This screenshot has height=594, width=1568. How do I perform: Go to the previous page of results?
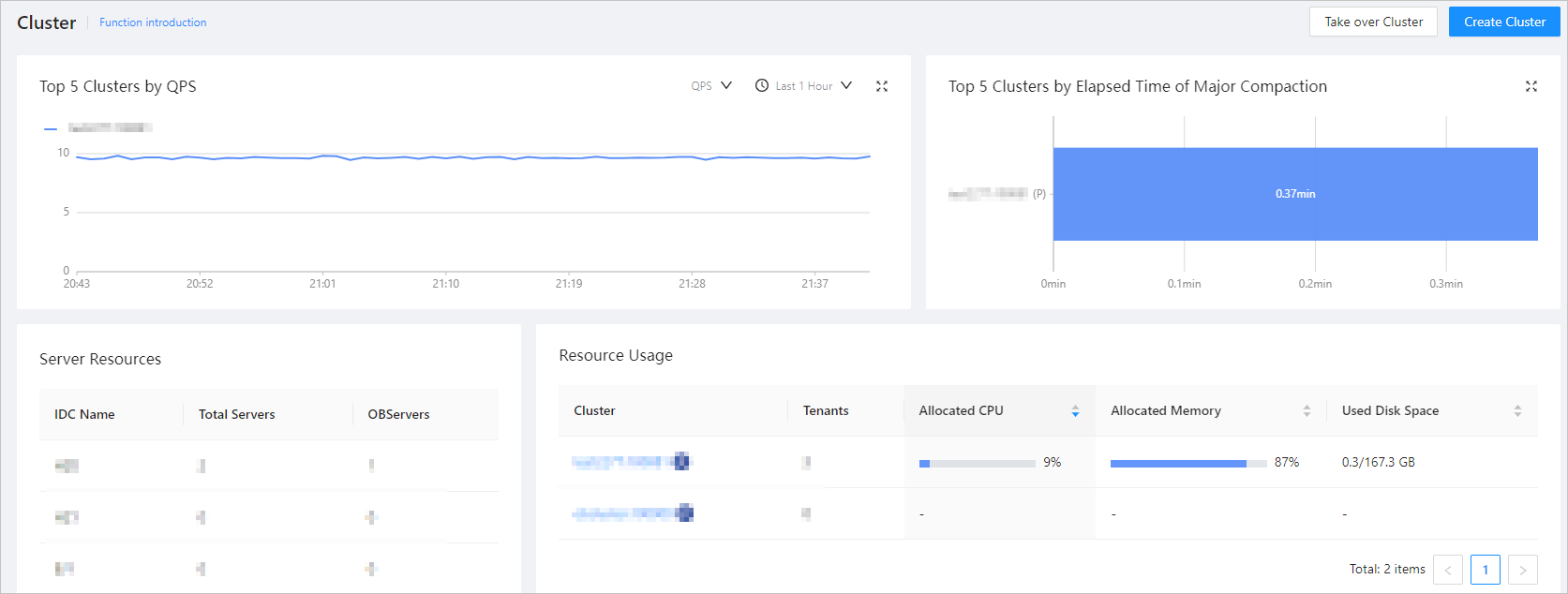1448,570
